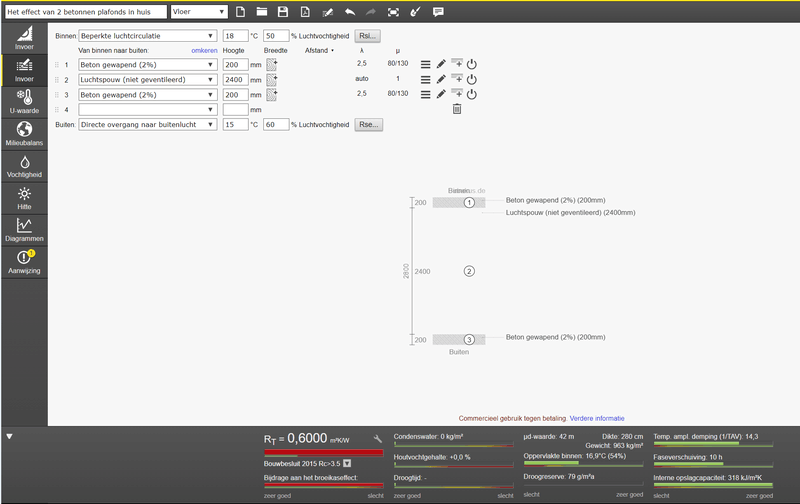
Task: Select circled layer marker 1 in the diagram
Action: pyautogui.click(x=469, y=203)
